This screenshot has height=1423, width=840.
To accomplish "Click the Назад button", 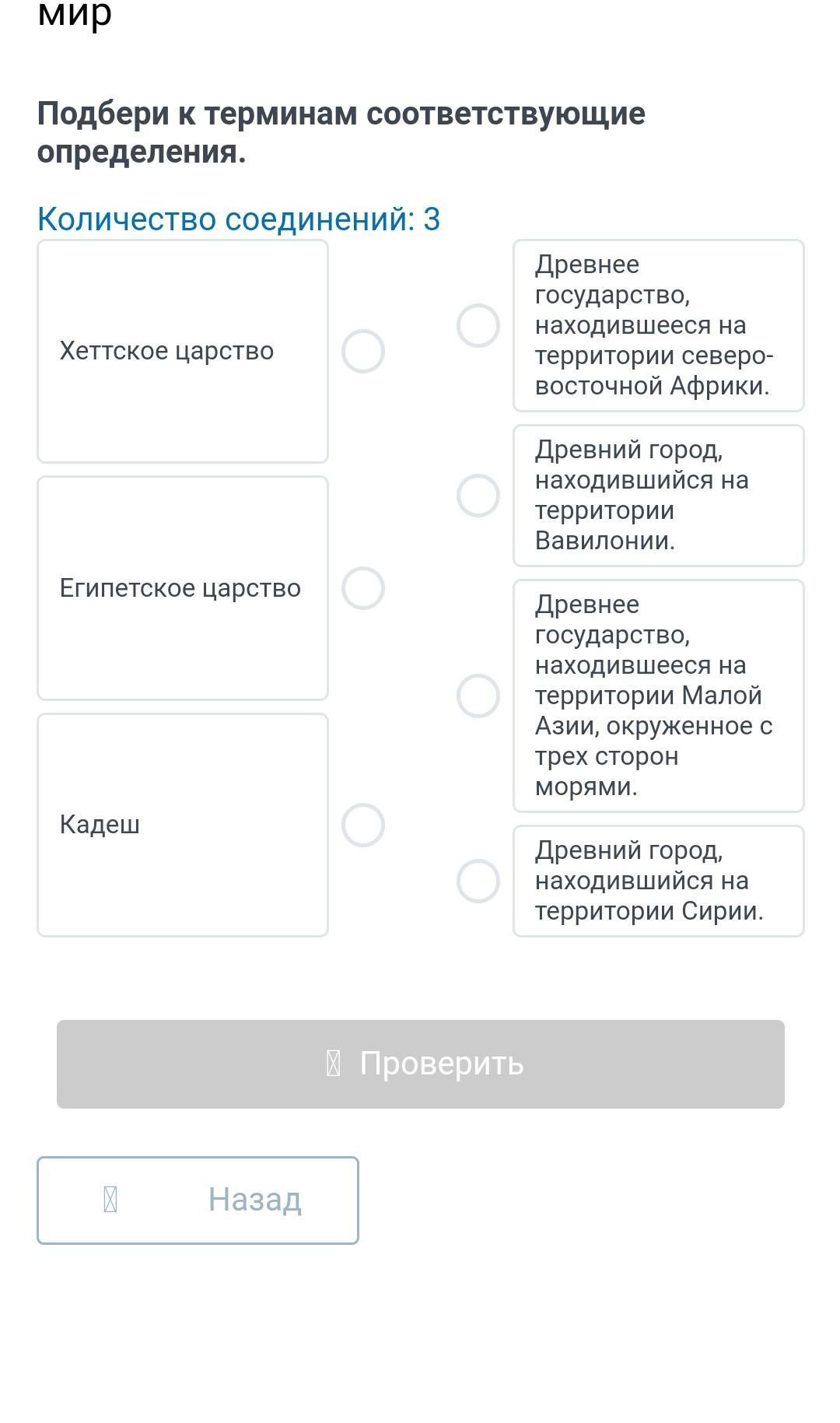I will point(198,1200).
